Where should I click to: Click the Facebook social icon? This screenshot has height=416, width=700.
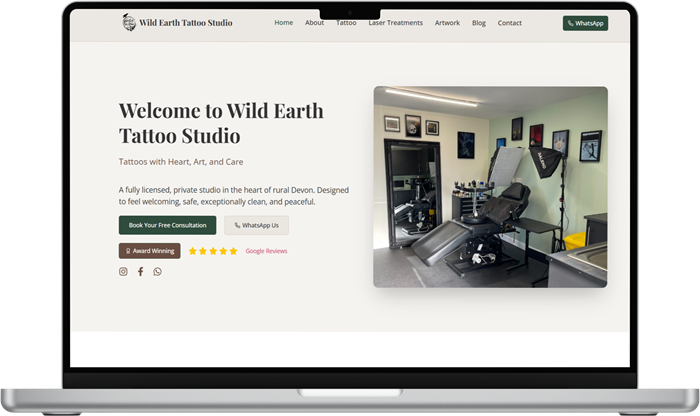point(141,271)
